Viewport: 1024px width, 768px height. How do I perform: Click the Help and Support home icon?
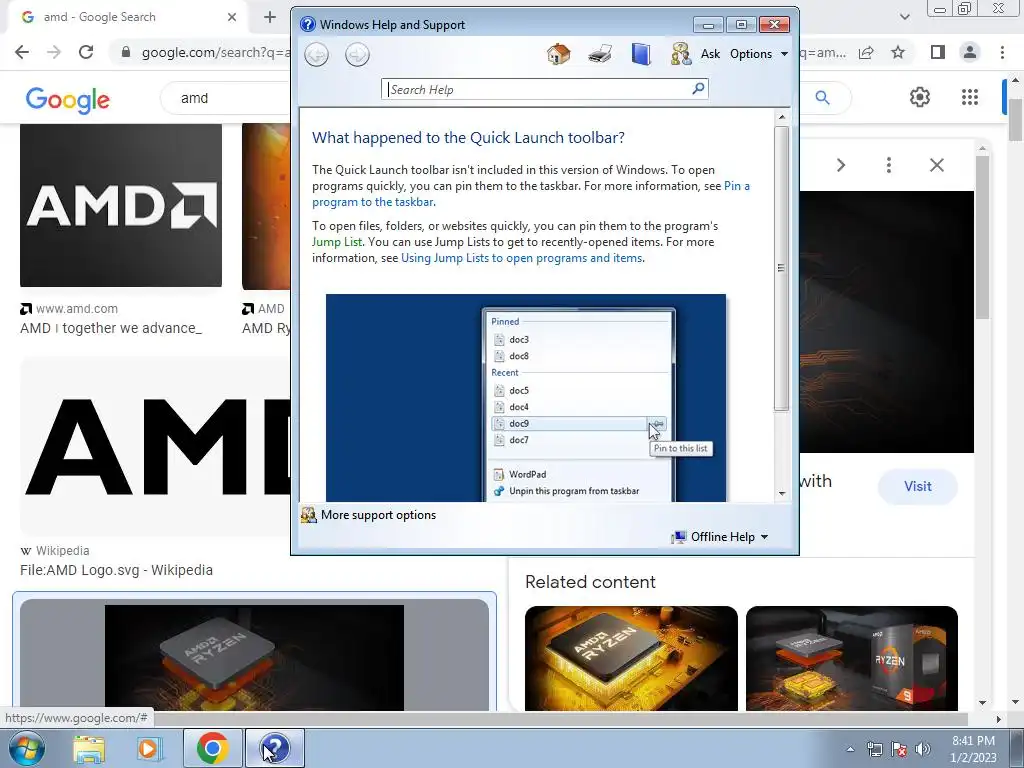click(x=558, y=54)
